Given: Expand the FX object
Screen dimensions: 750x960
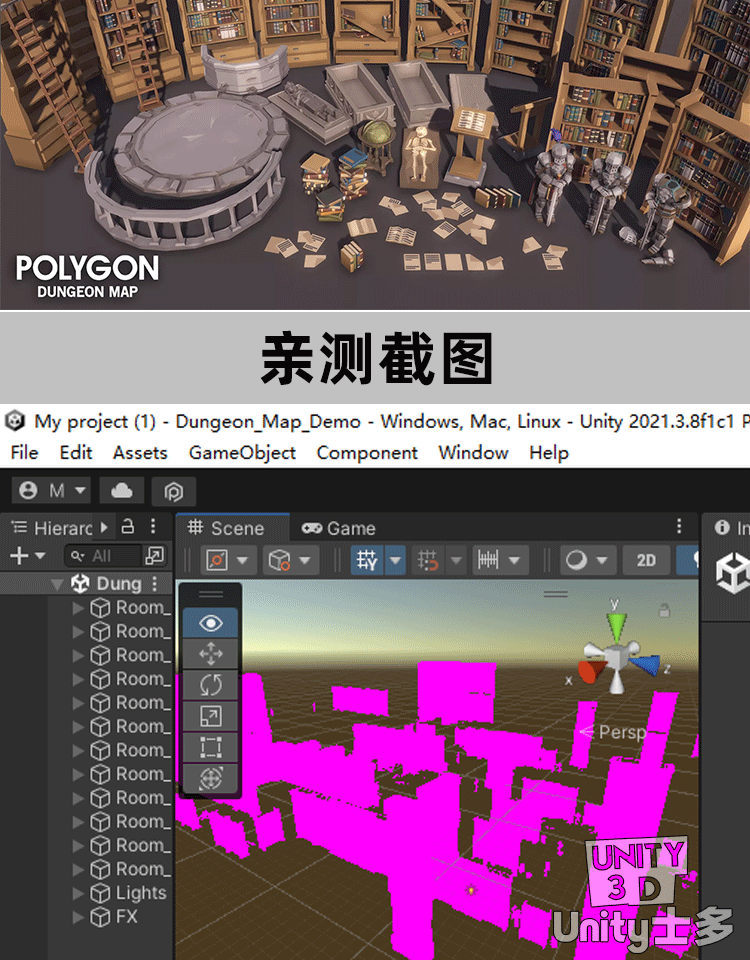Looking at the screenshot, I should [x=78, y=917].
